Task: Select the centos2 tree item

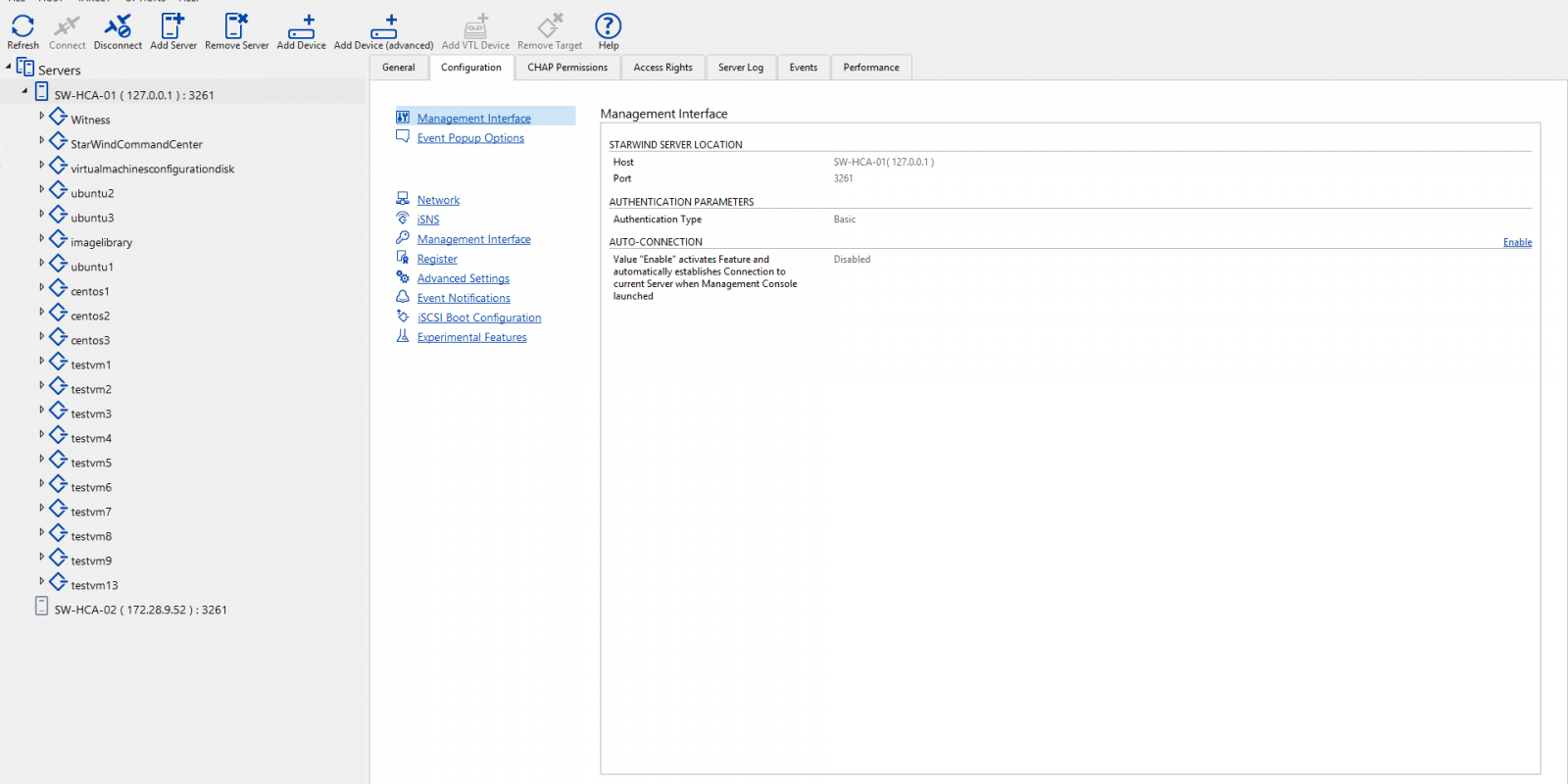Action: click(90, 316)
